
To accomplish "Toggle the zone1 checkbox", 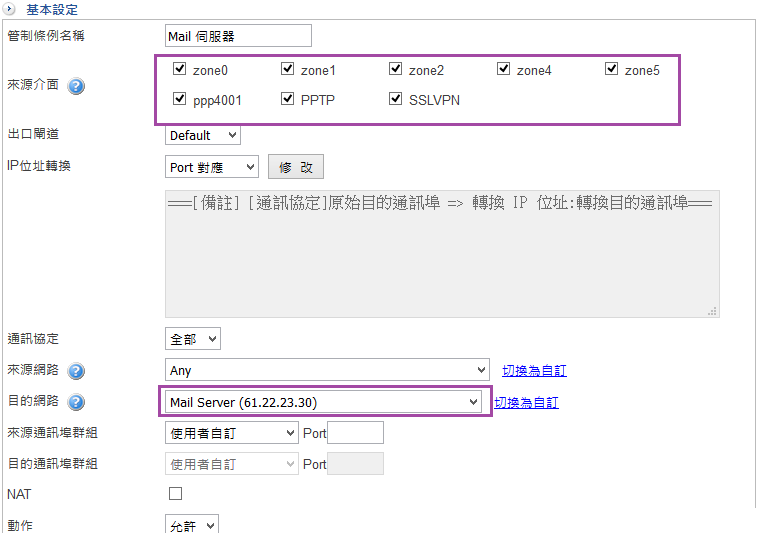I will (x=287, y=70).
